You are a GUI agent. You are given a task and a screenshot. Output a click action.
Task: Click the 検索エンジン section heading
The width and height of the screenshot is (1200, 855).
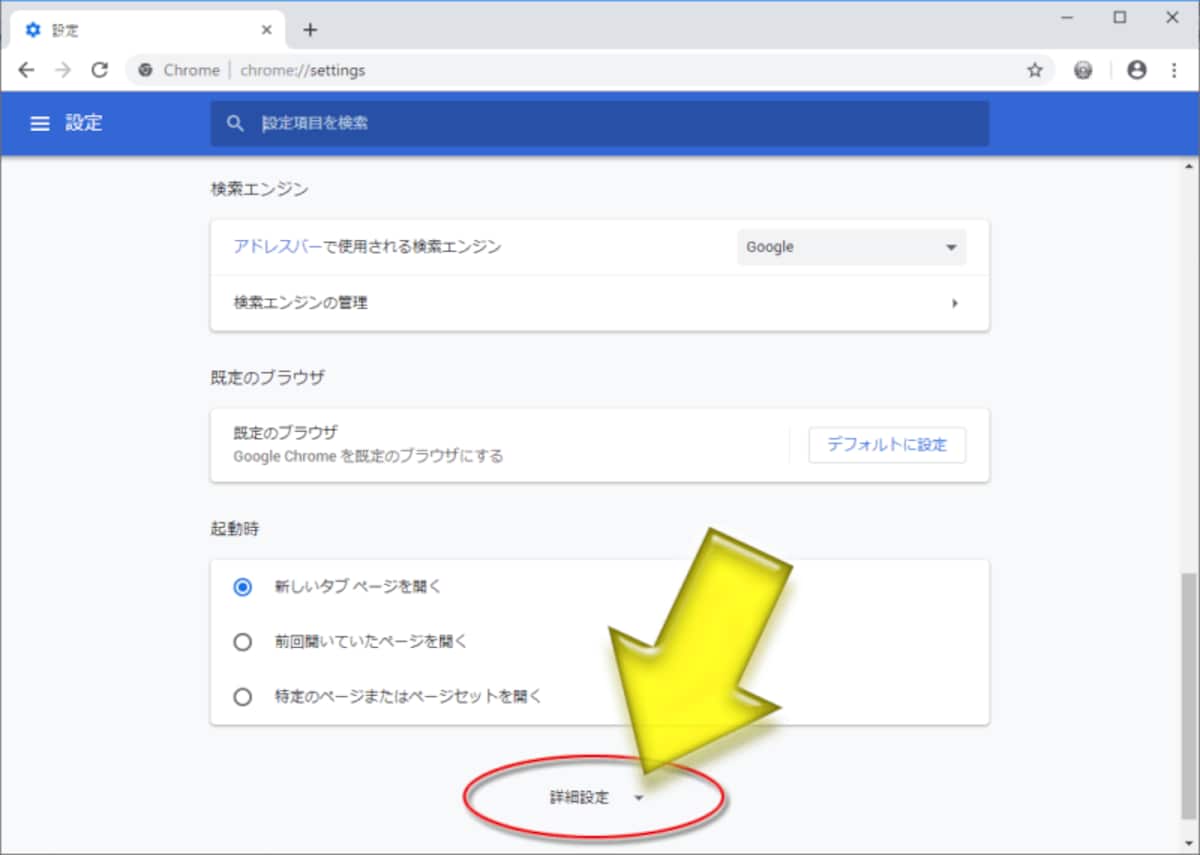click(259, 188)
